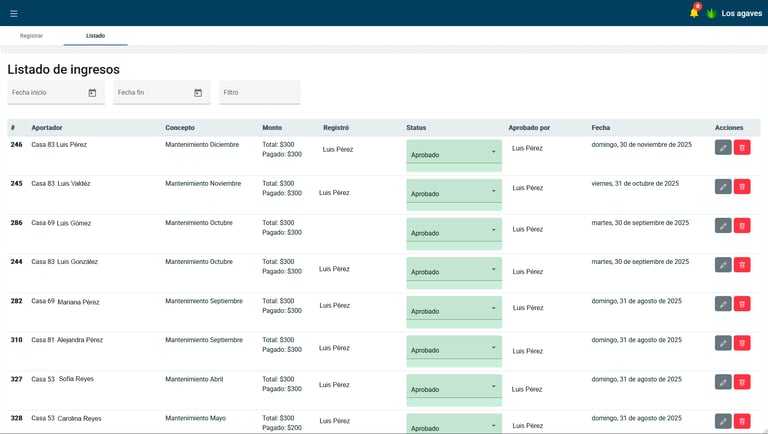Delete record 310 with the trash icon

[x=742, y=343]
